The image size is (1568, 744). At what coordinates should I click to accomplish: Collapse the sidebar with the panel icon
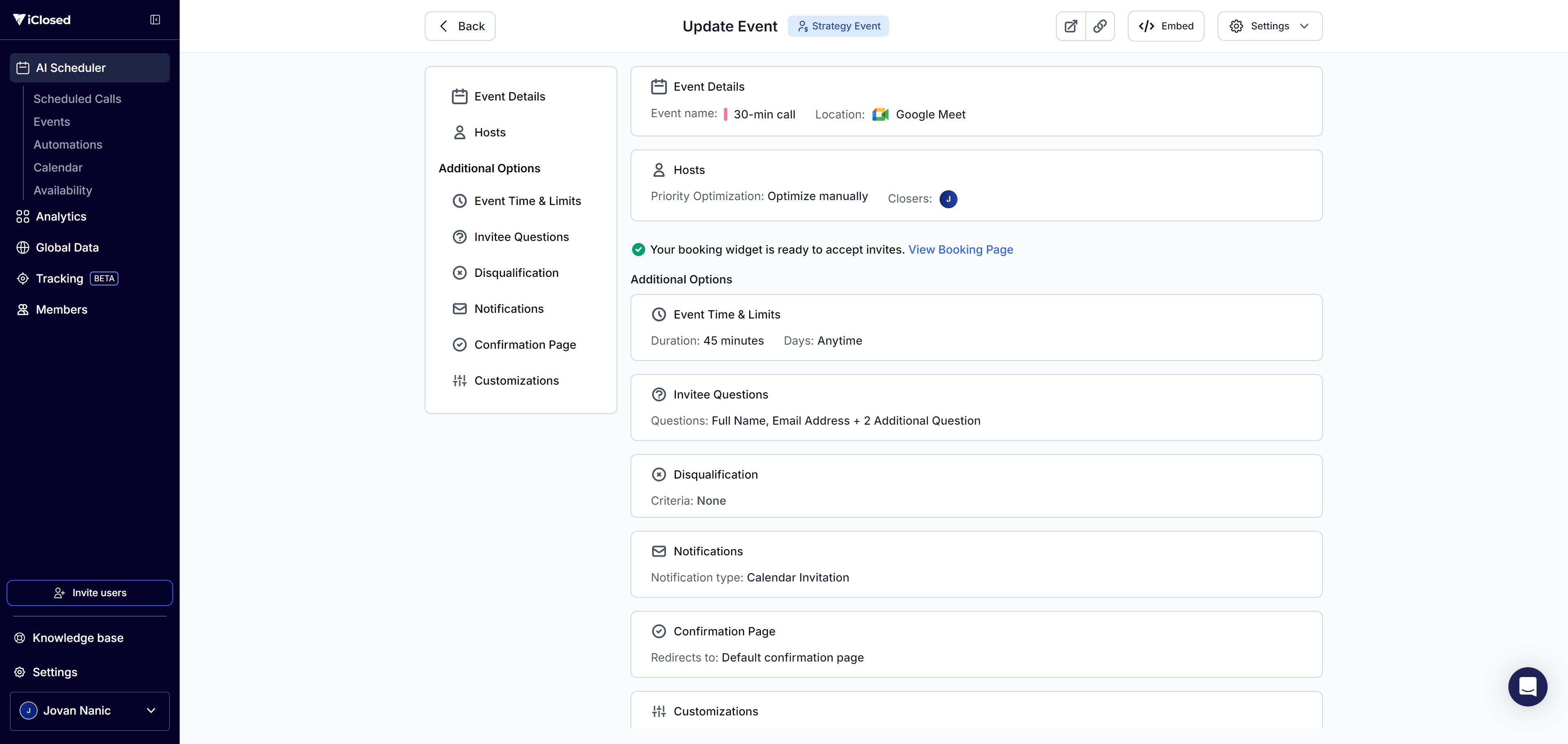pyautogui.click(x=155, y=20)
